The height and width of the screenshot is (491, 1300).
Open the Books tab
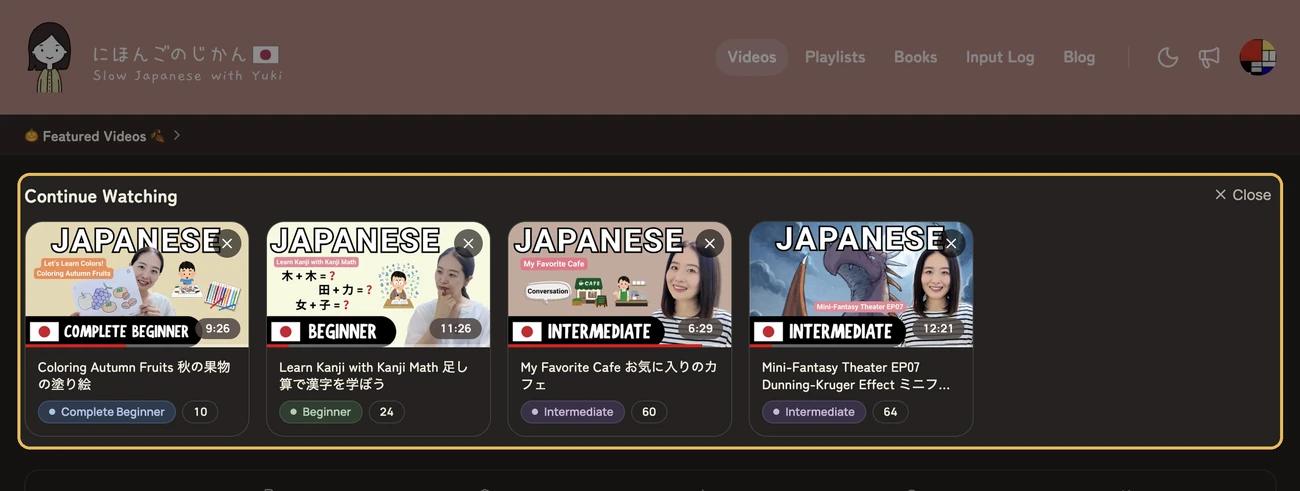[x=915, y=57]
